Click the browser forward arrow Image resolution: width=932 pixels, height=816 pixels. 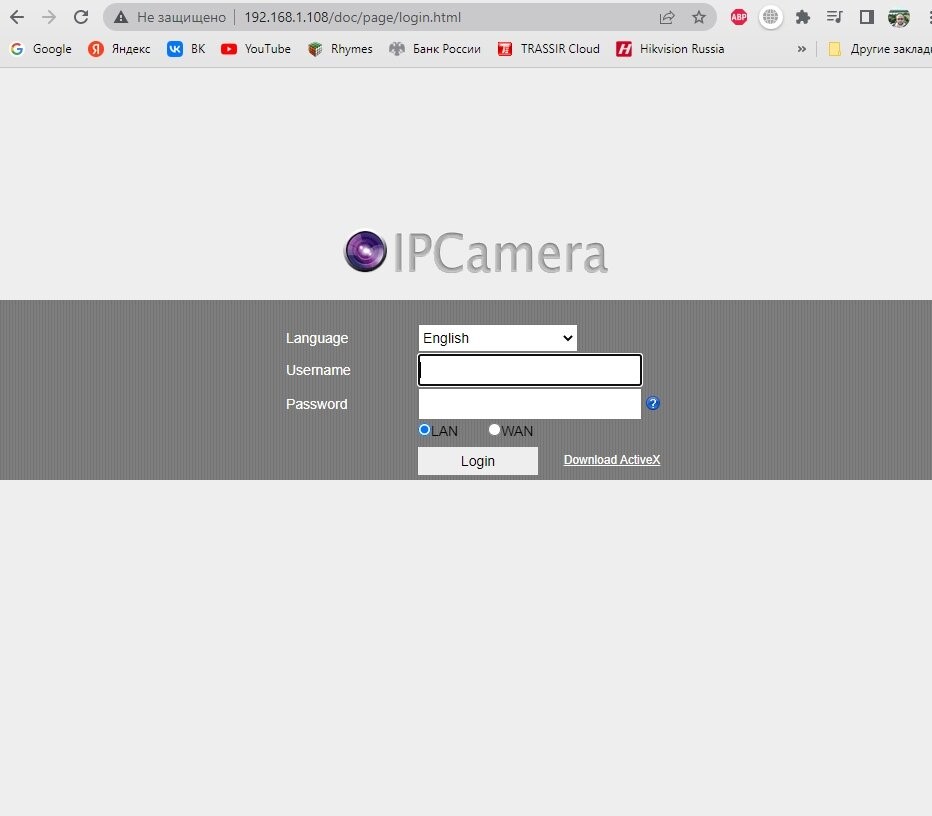tap(49, 17)
